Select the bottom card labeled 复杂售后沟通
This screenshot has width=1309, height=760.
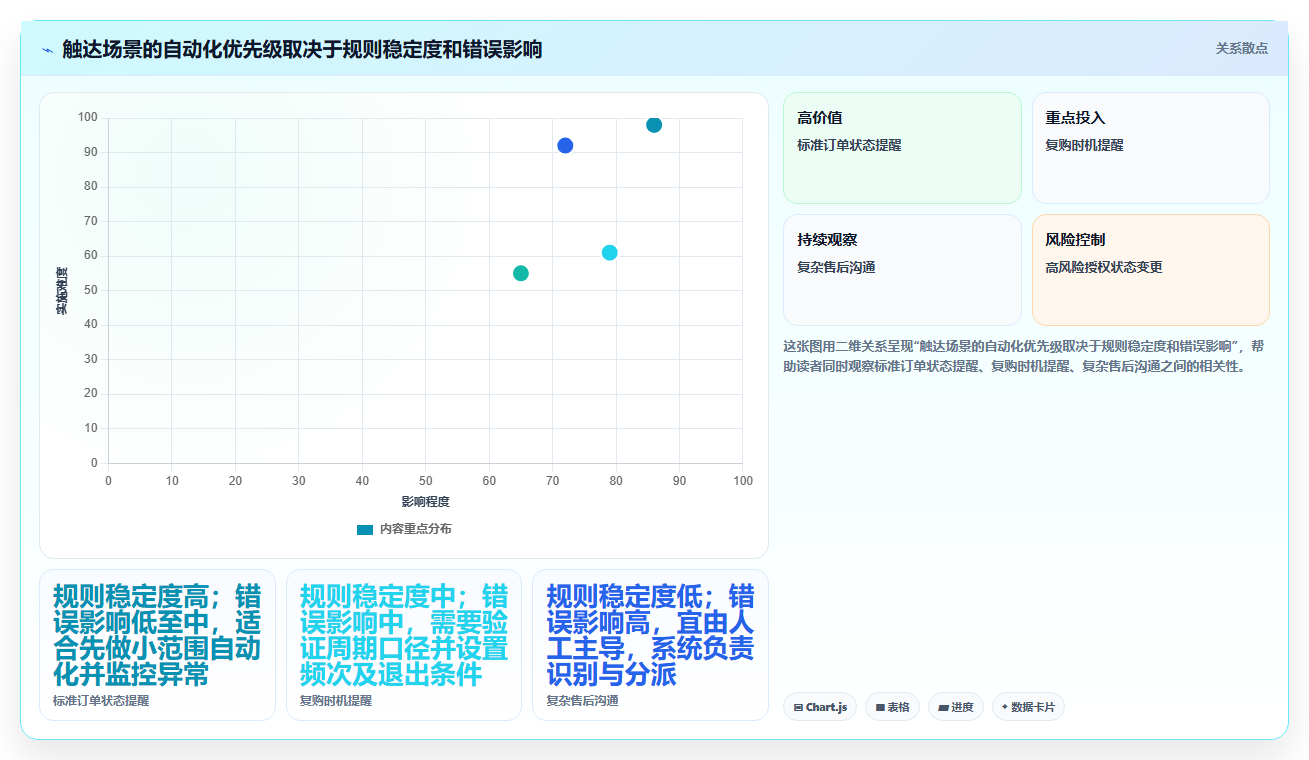click(x=650, y=645)
